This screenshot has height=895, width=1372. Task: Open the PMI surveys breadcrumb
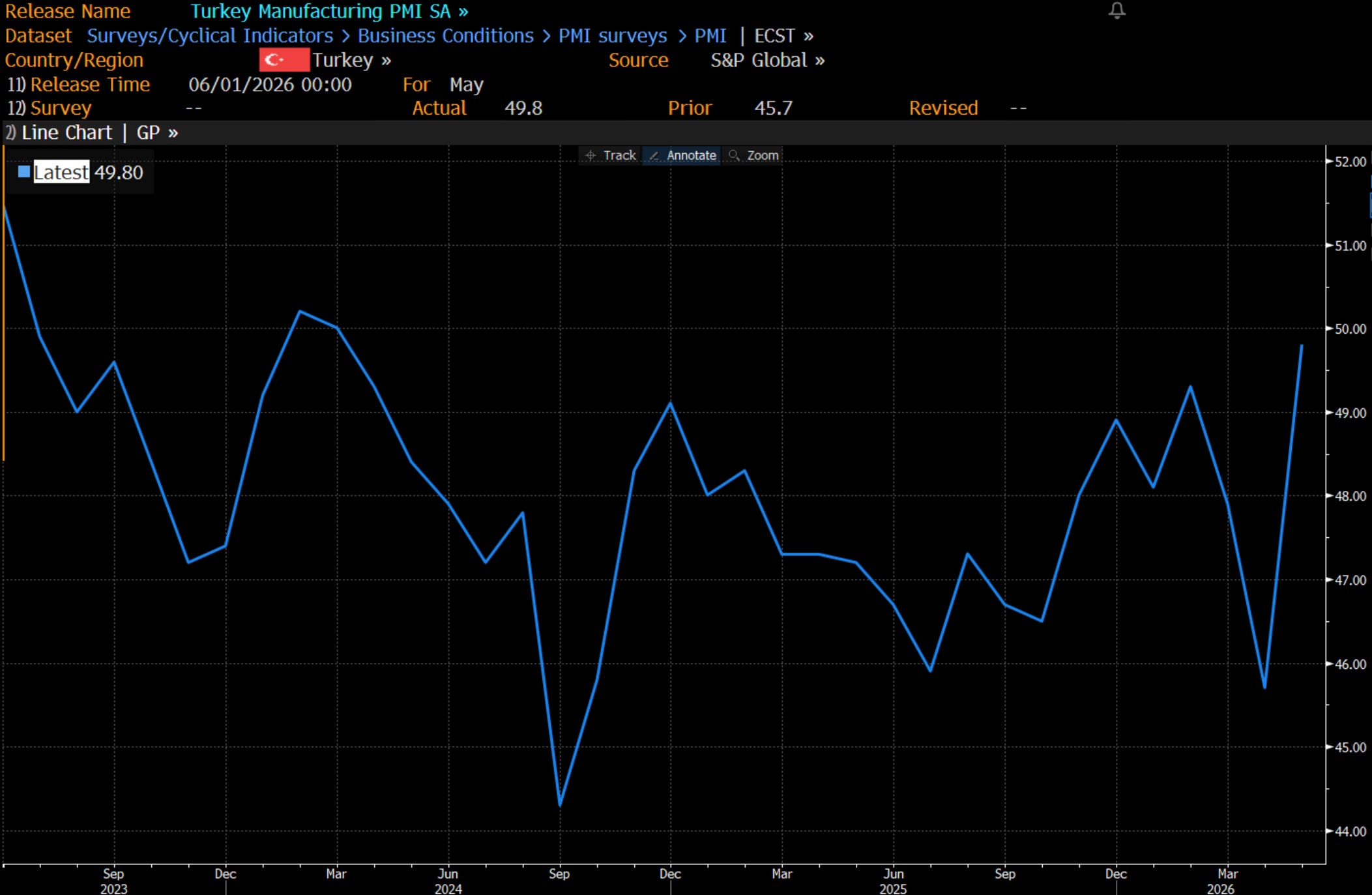(x=613, y=36)
